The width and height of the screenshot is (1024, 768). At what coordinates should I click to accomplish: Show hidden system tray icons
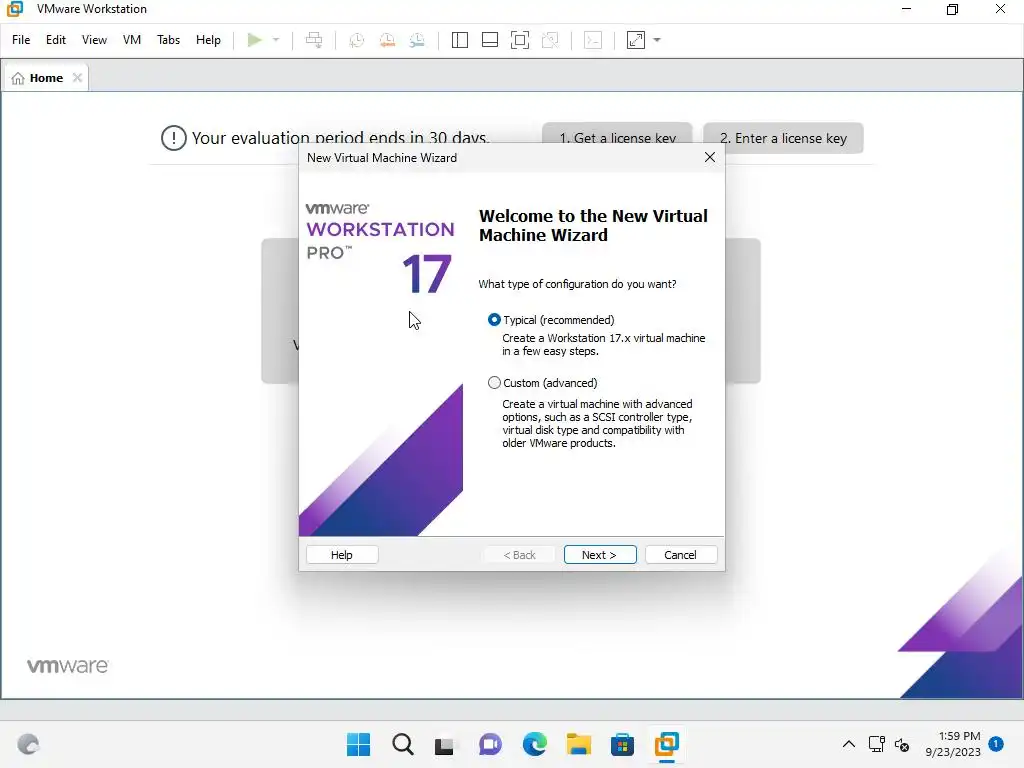848,744
